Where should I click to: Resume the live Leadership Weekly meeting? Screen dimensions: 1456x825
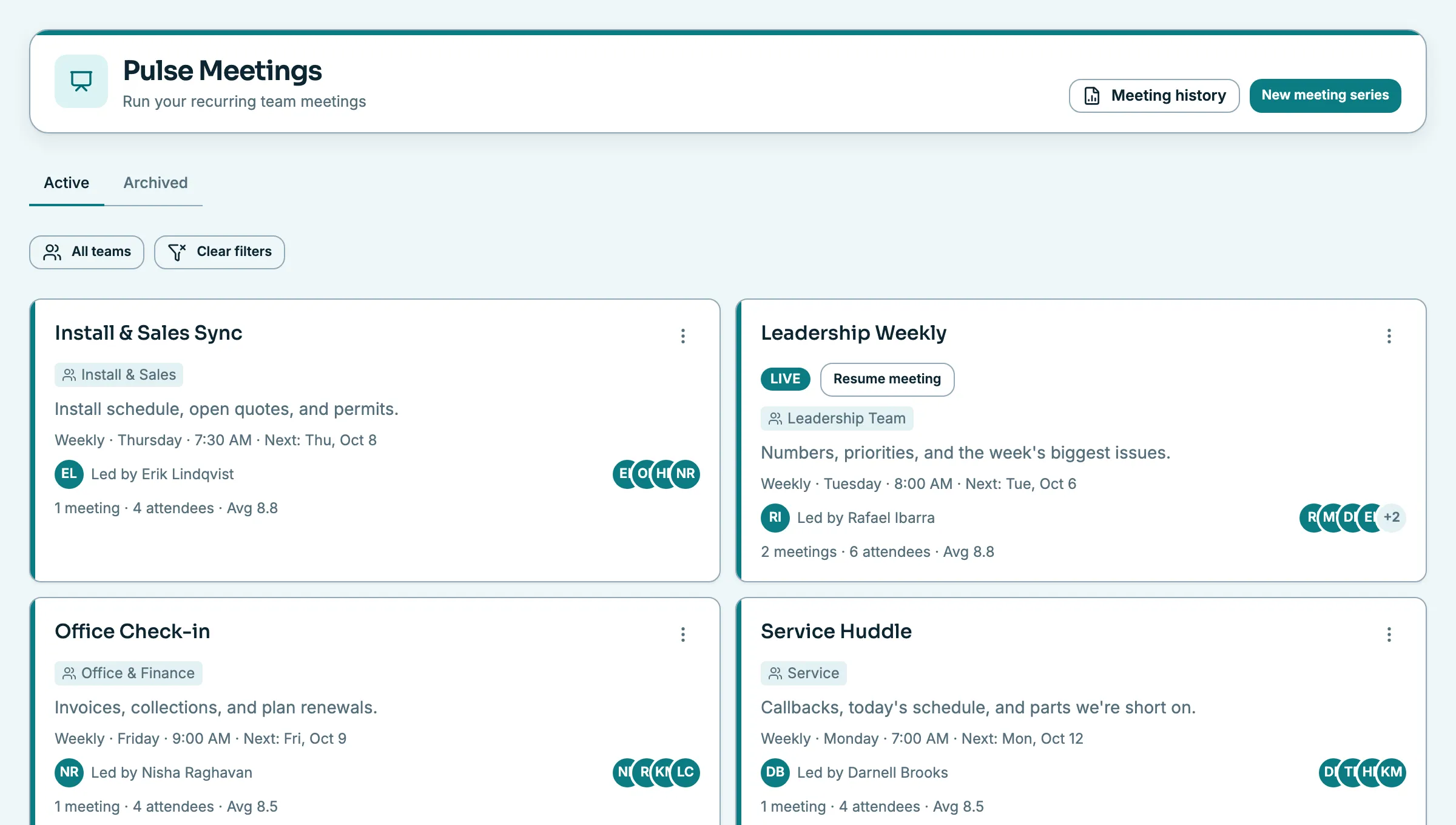887,380
